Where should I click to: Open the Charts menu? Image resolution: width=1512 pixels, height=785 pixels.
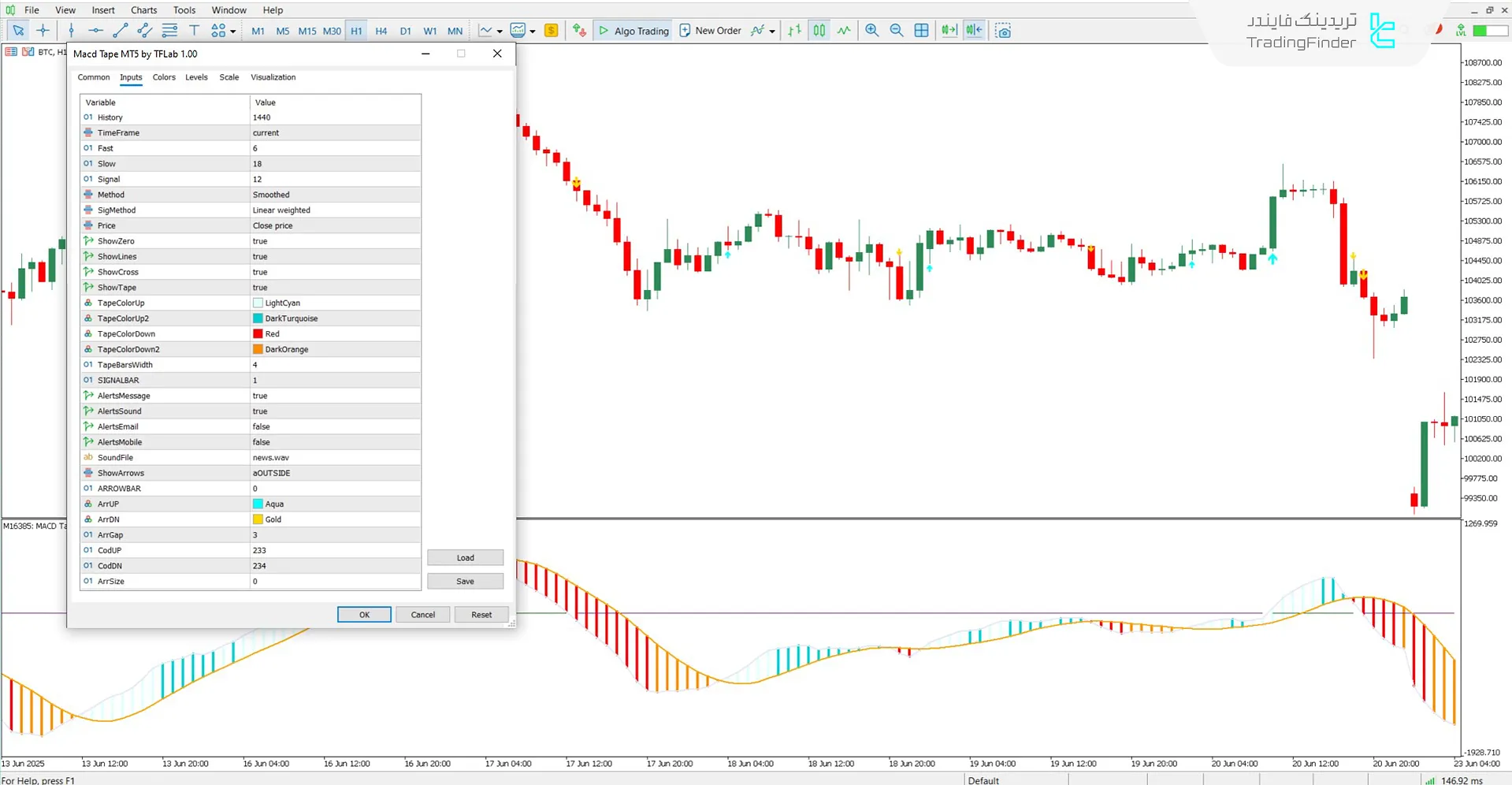(143, 9)
